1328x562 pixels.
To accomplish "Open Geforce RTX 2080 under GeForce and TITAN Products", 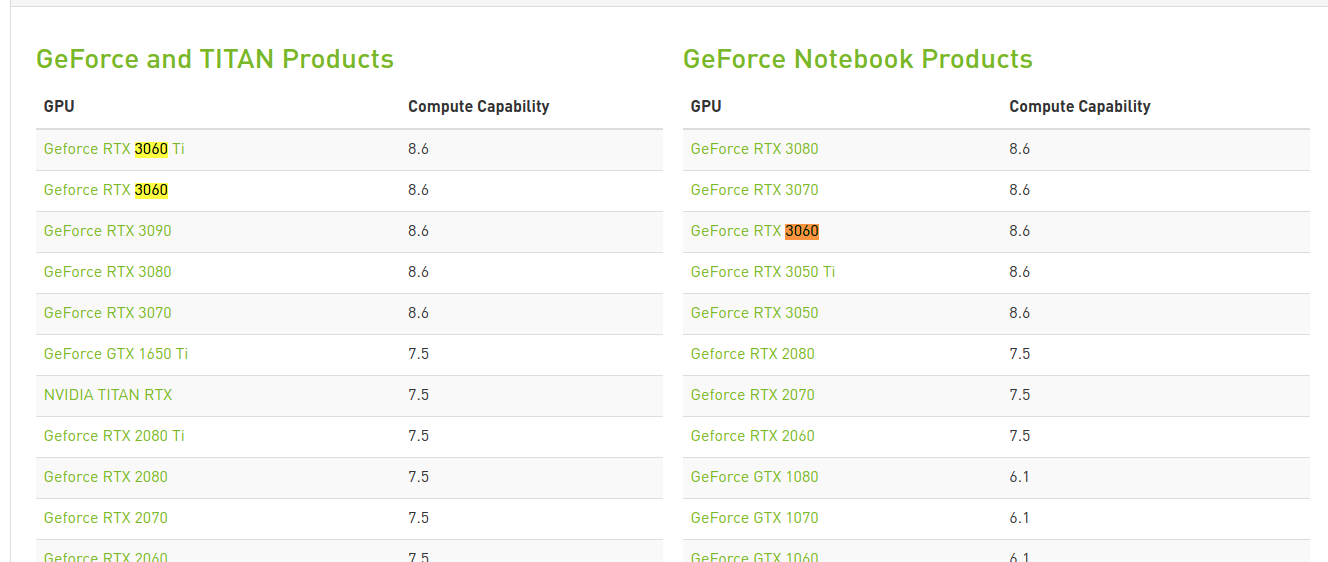I will click(x=106, y=477).
